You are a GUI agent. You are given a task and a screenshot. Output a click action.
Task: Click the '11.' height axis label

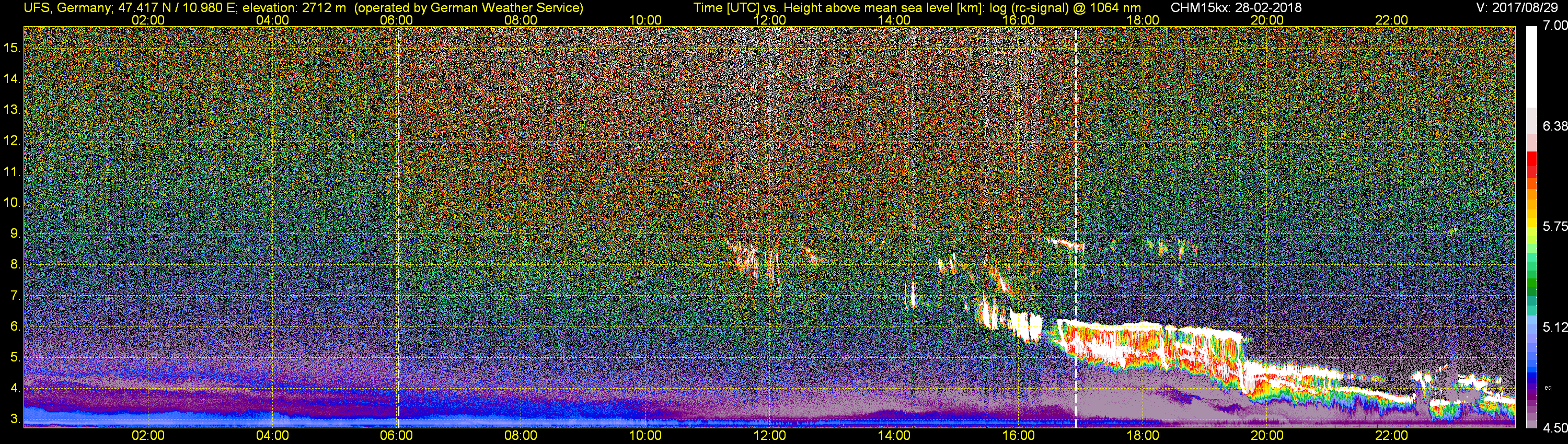tap(12, 171)
